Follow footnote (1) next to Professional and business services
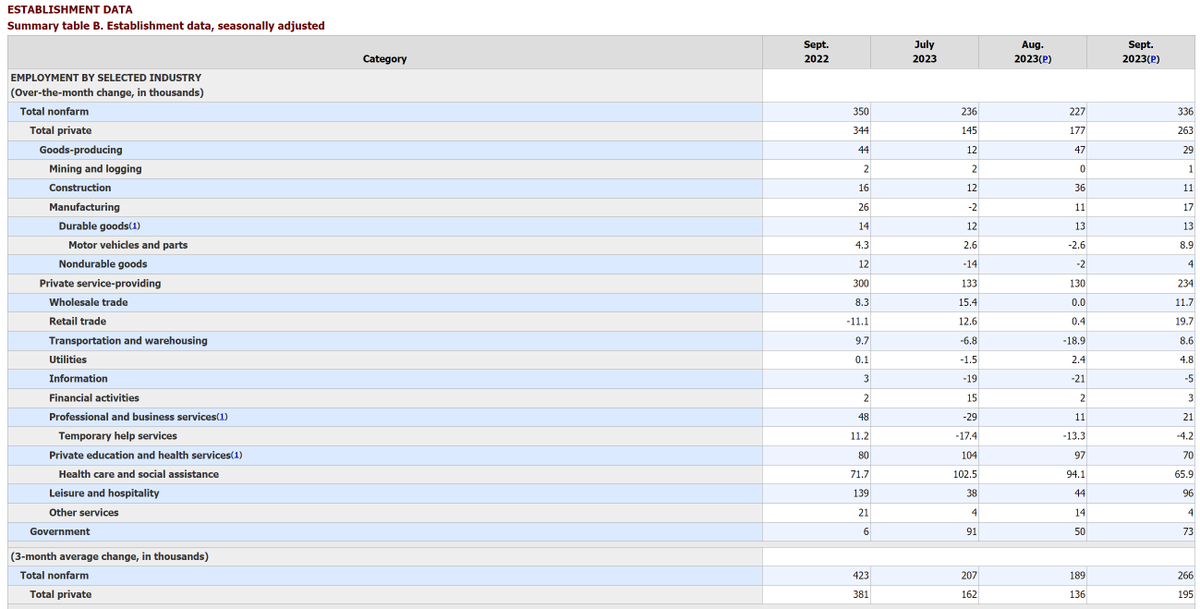Viewport: 1200px width, 609px height. tap(222, 417)
